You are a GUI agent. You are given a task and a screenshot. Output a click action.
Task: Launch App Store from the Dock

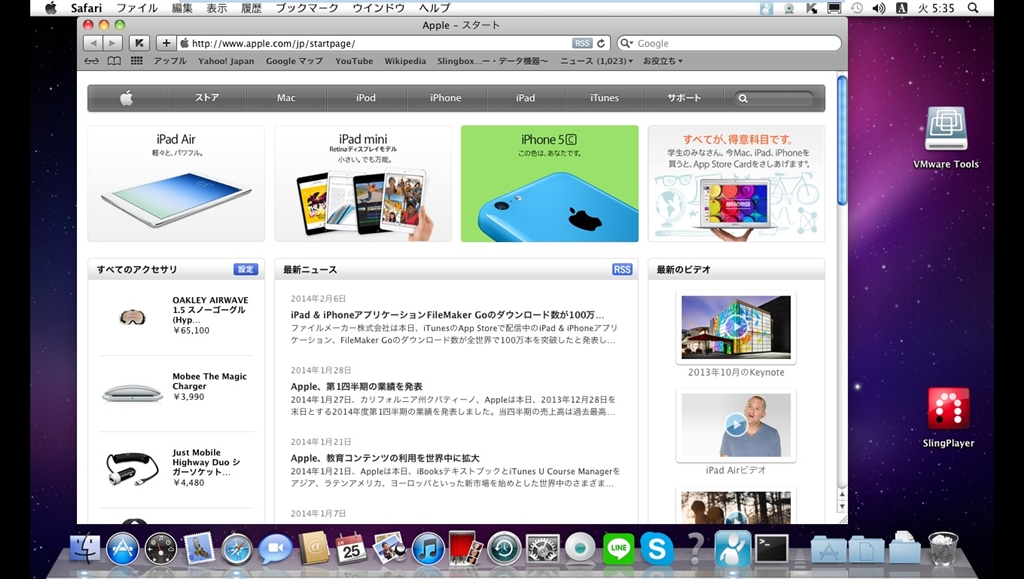pyautogui.click(x=123, y=548)
